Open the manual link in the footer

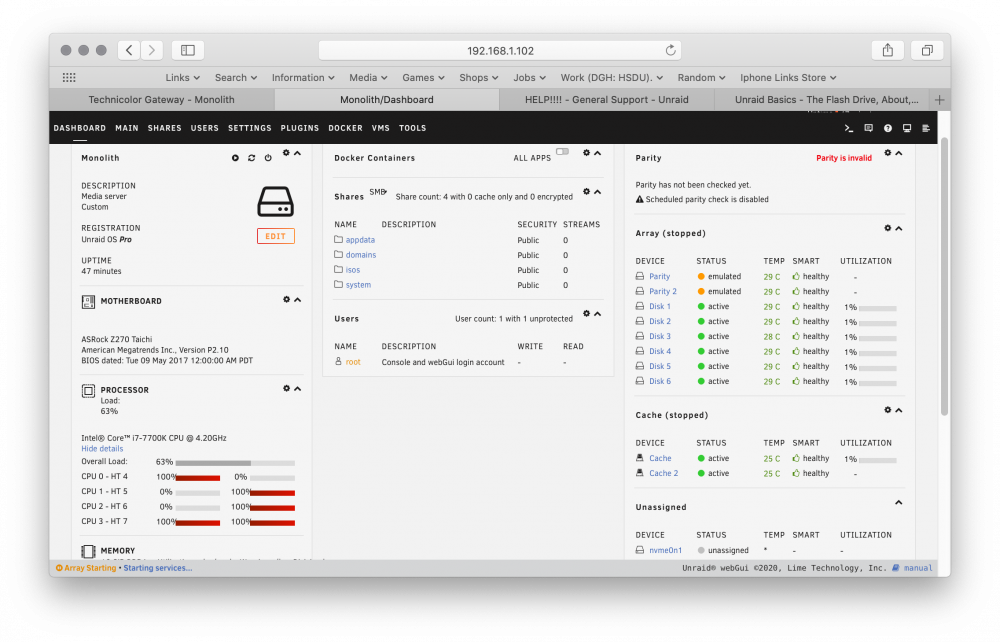pos(918,568)
